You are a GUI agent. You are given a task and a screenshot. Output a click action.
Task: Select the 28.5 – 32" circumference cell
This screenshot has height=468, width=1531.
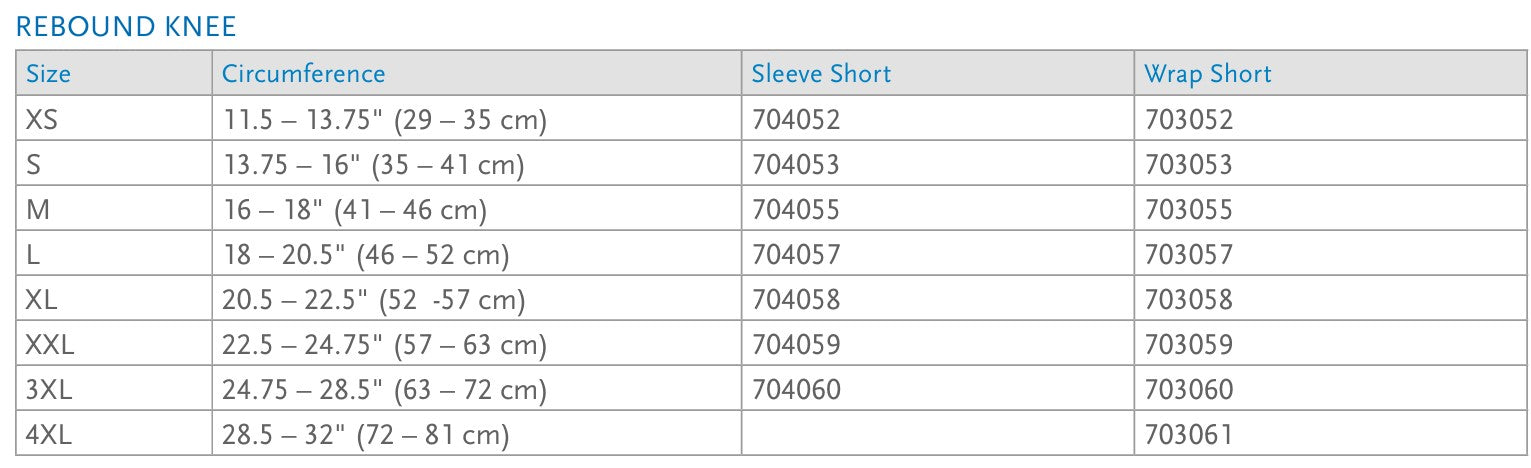[365, 435]
